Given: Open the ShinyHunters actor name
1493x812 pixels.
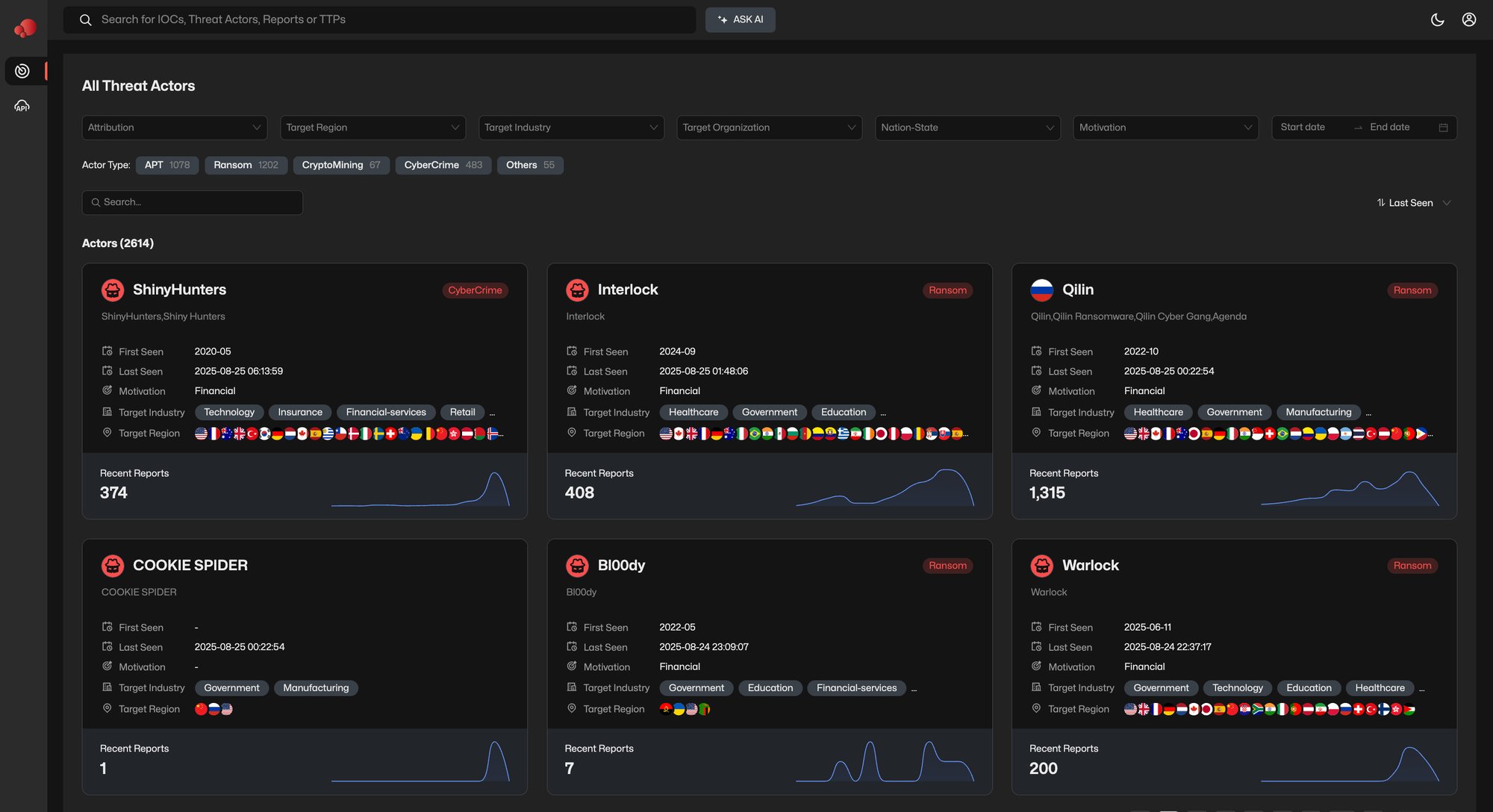Looking at the screenshot, I should [x=179, y=290].
